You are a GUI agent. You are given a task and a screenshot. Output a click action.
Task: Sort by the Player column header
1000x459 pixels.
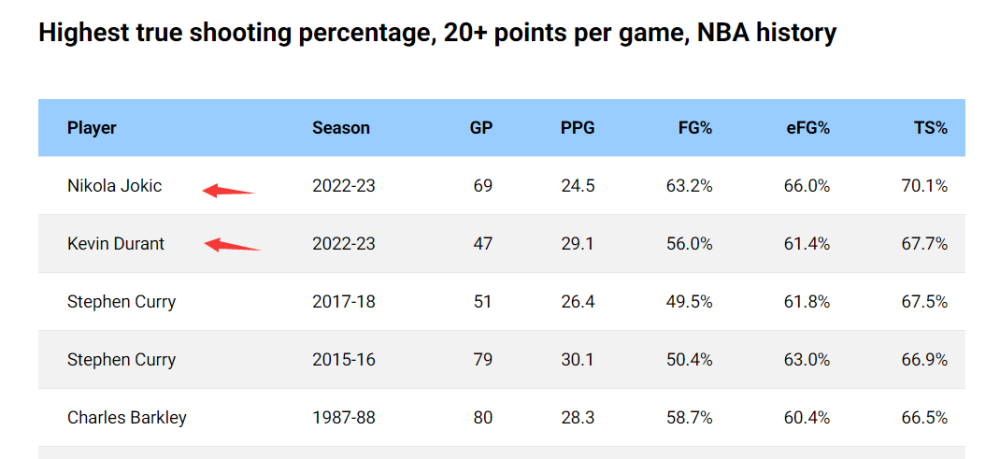pyautogui.click(x=92, y=128)
